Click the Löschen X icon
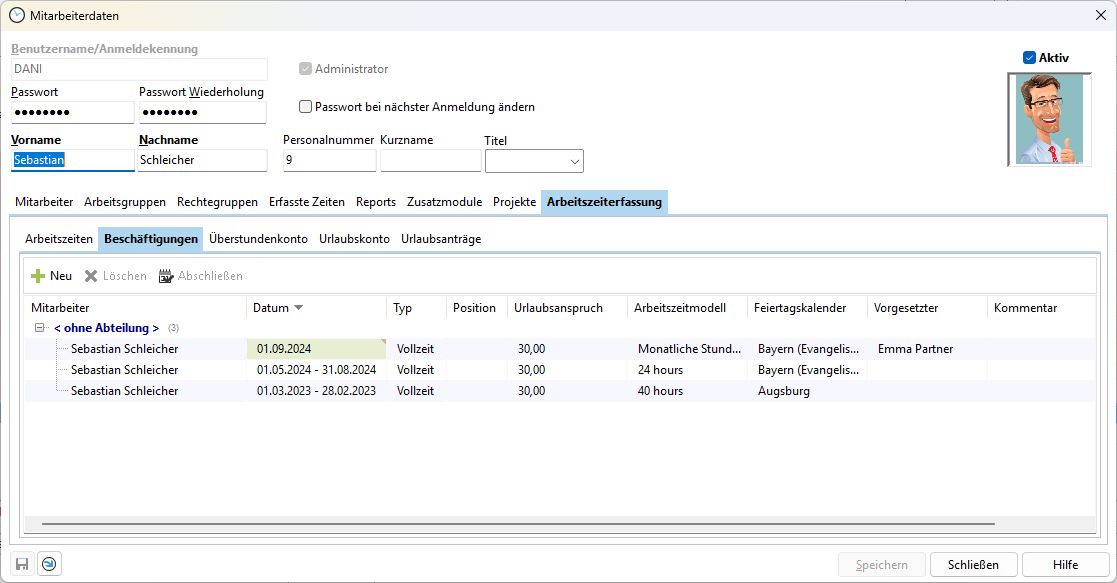 [x=91, y=276]
